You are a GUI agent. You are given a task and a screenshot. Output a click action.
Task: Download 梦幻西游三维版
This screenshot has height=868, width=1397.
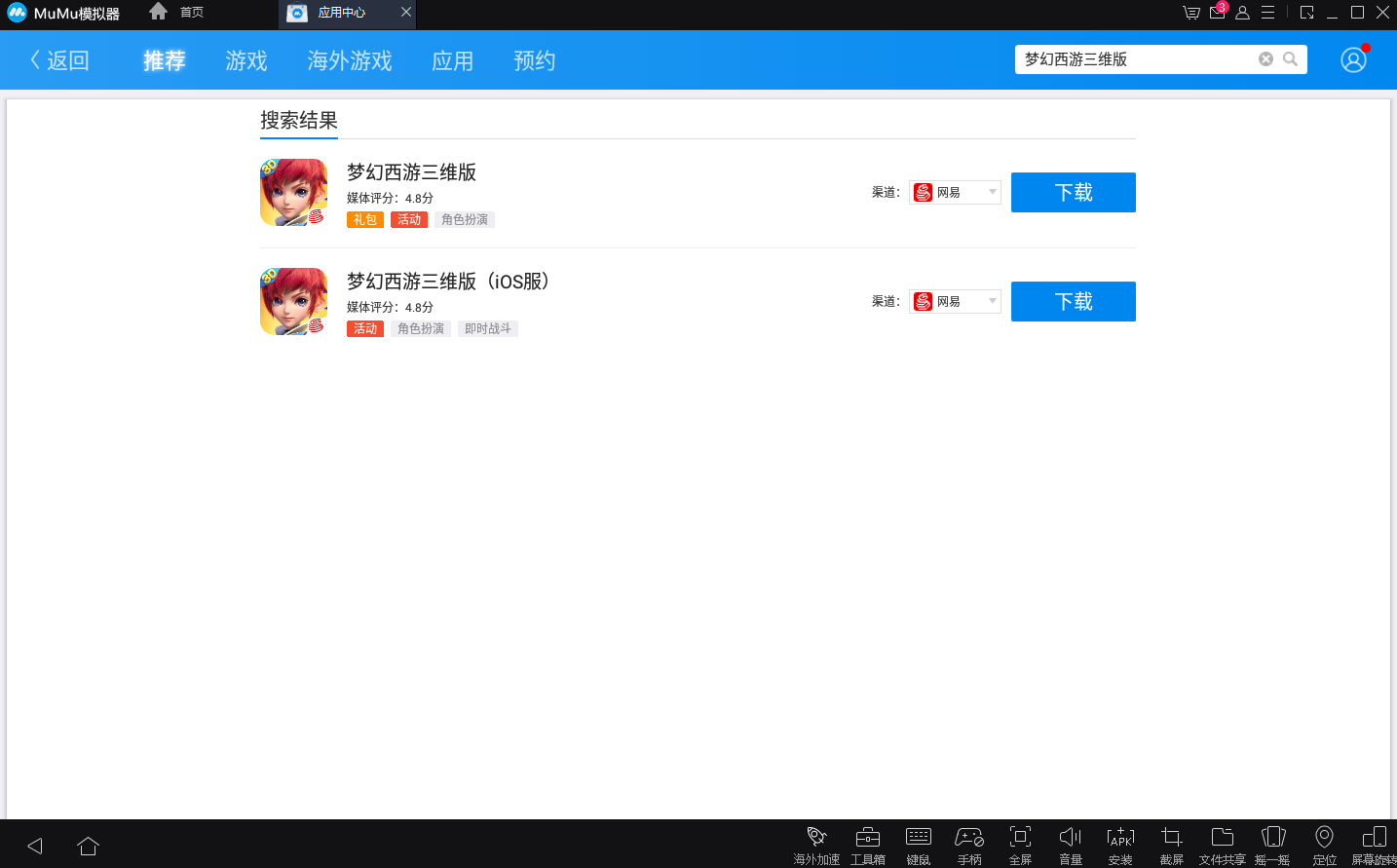[x=1074, y=192]
